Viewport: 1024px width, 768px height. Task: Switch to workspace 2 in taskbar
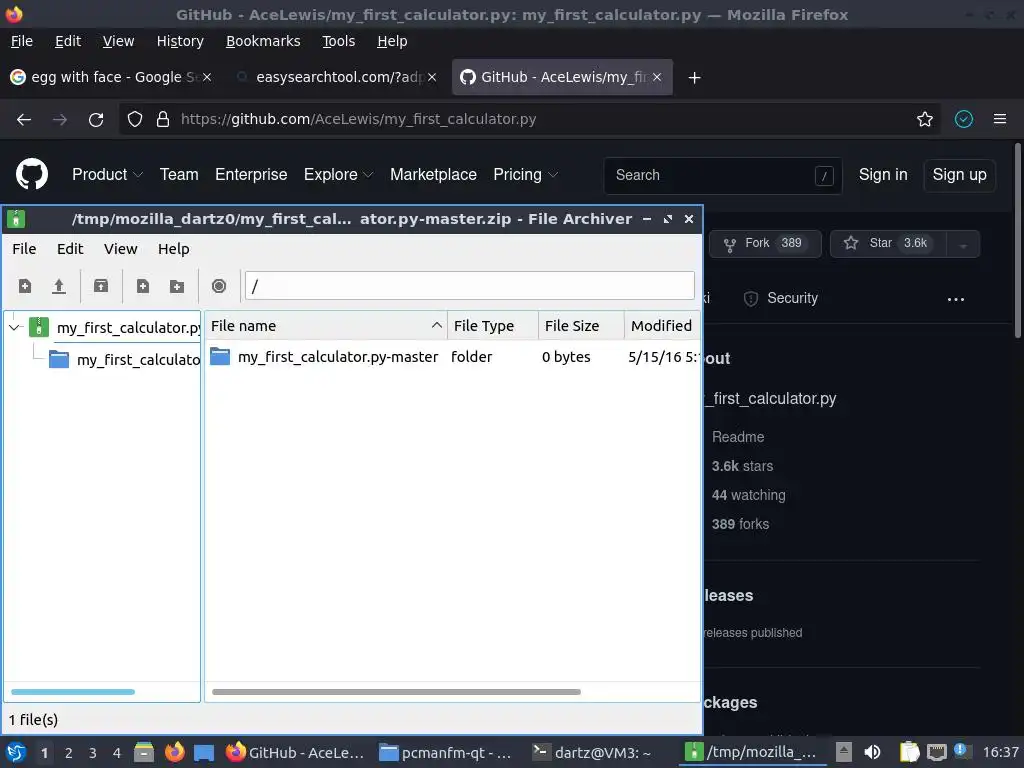[x=69, y=752]
